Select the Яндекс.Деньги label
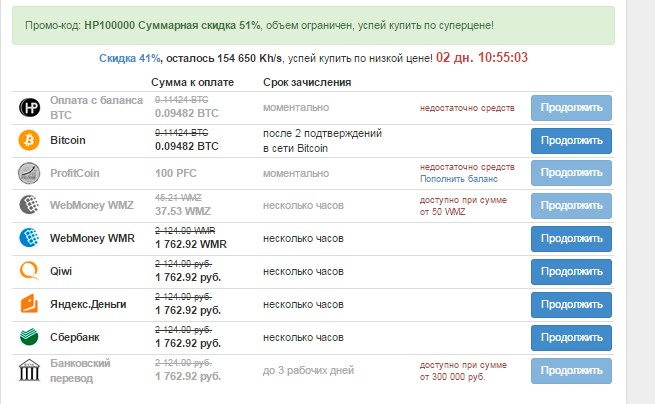The image size is (655, 404). click(88, 304)
